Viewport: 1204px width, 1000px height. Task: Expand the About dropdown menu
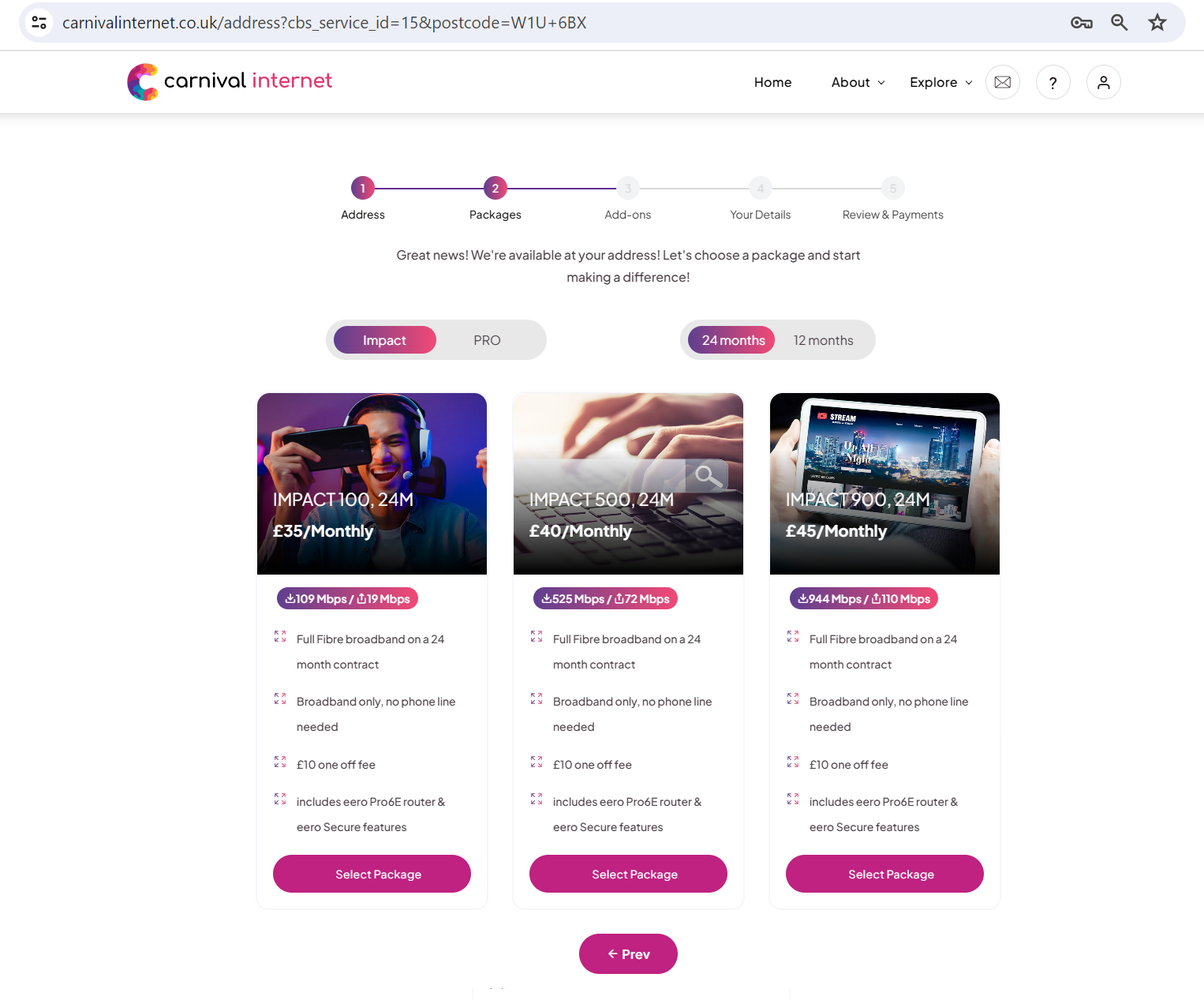[858, 82]
